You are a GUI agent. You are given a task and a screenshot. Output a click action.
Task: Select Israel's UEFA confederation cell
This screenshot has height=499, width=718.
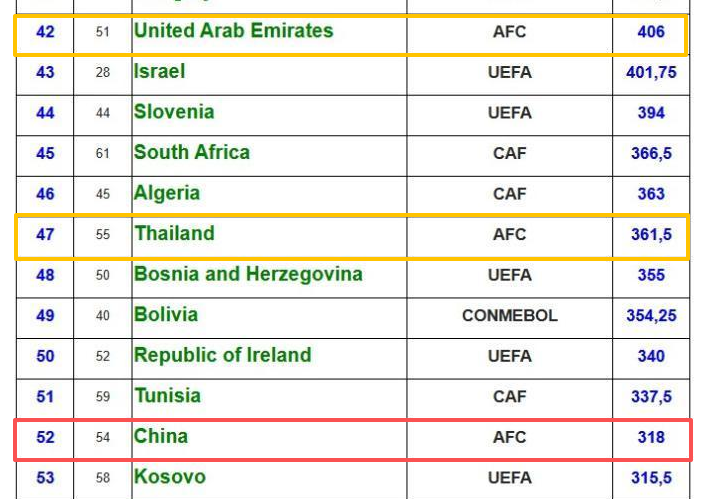pos(510,73)
